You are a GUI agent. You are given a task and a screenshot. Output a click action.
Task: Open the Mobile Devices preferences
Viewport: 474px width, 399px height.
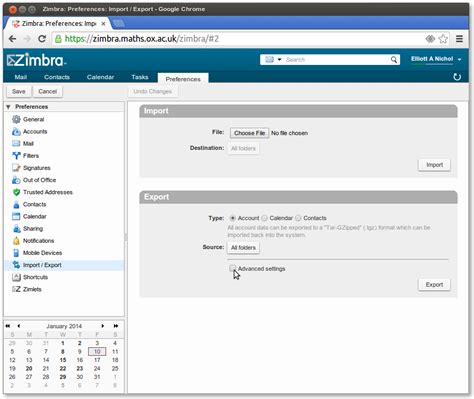click(42, 253)
